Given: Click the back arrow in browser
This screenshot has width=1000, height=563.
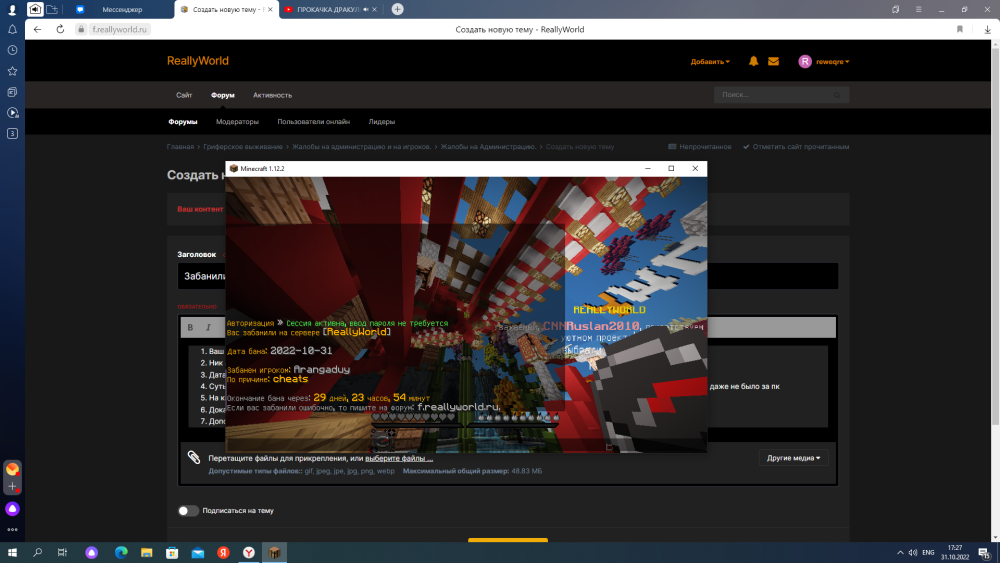Looking at the screenshot, I should (x=38, y=29).
